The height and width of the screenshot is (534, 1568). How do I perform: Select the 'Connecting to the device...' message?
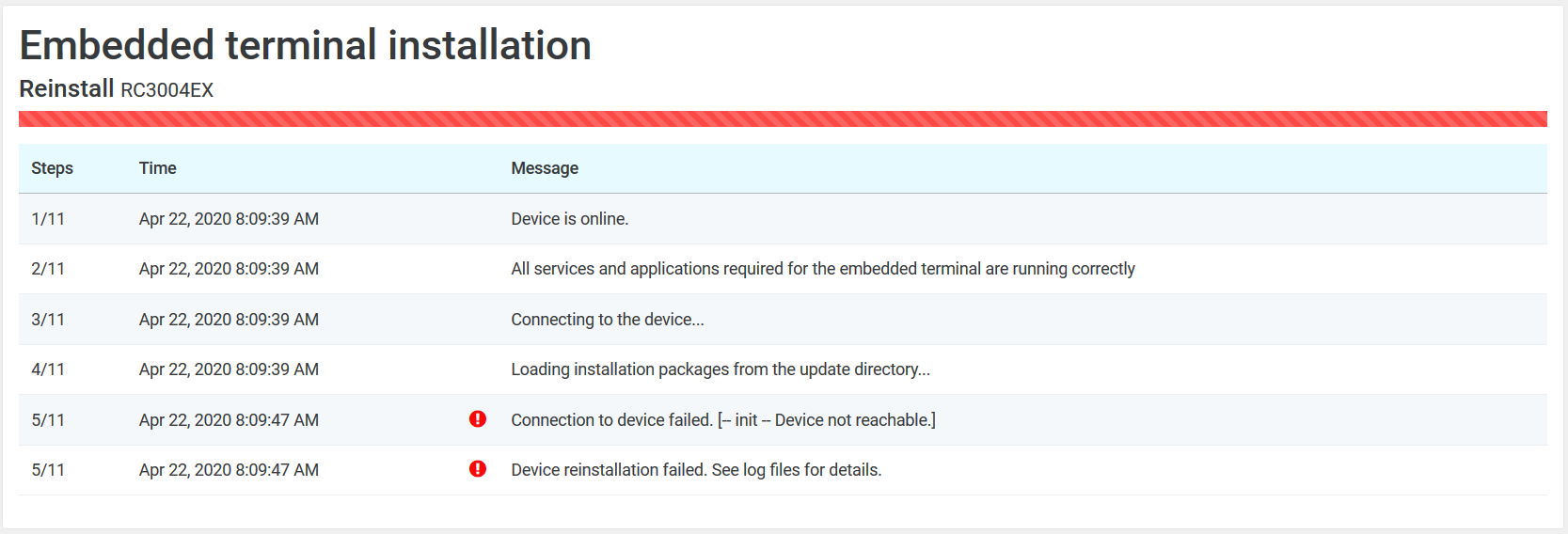pos(607,320)
